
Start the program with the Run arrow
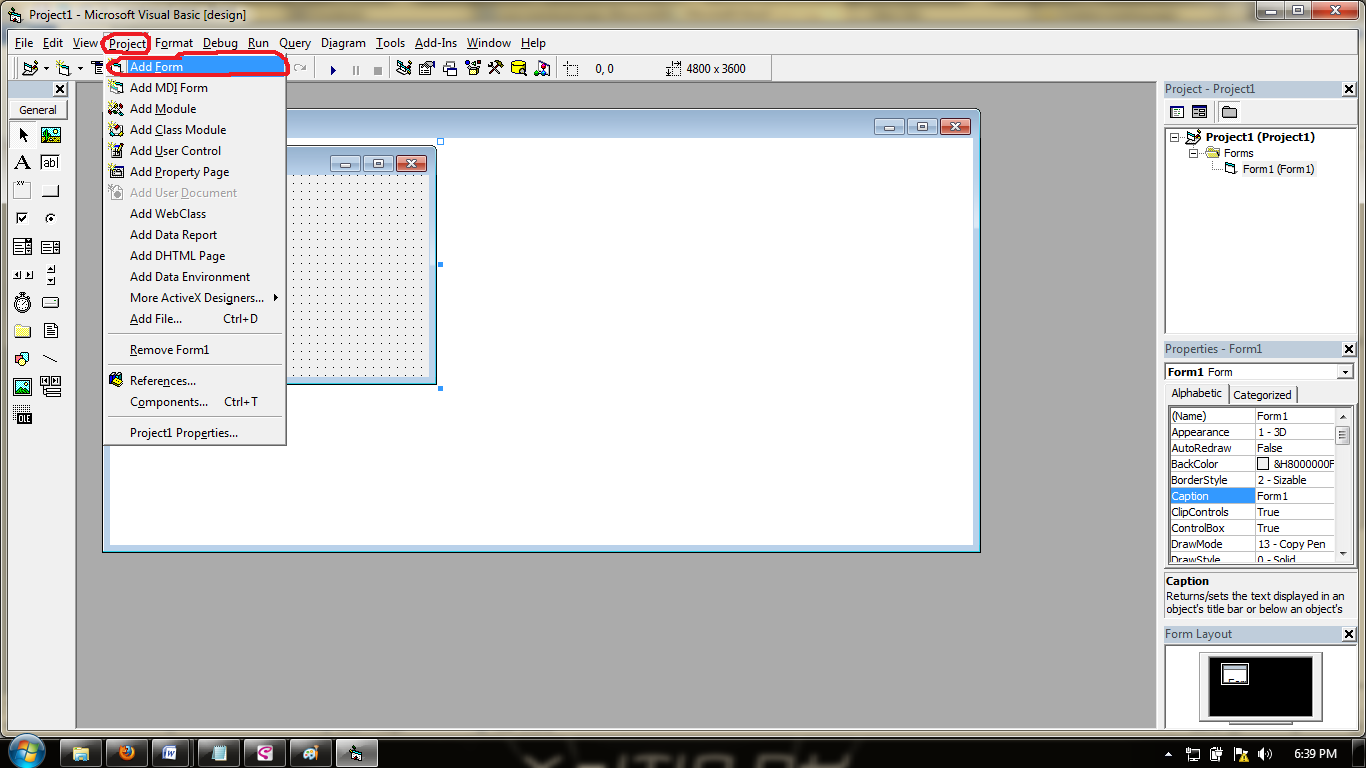[333, 69]
